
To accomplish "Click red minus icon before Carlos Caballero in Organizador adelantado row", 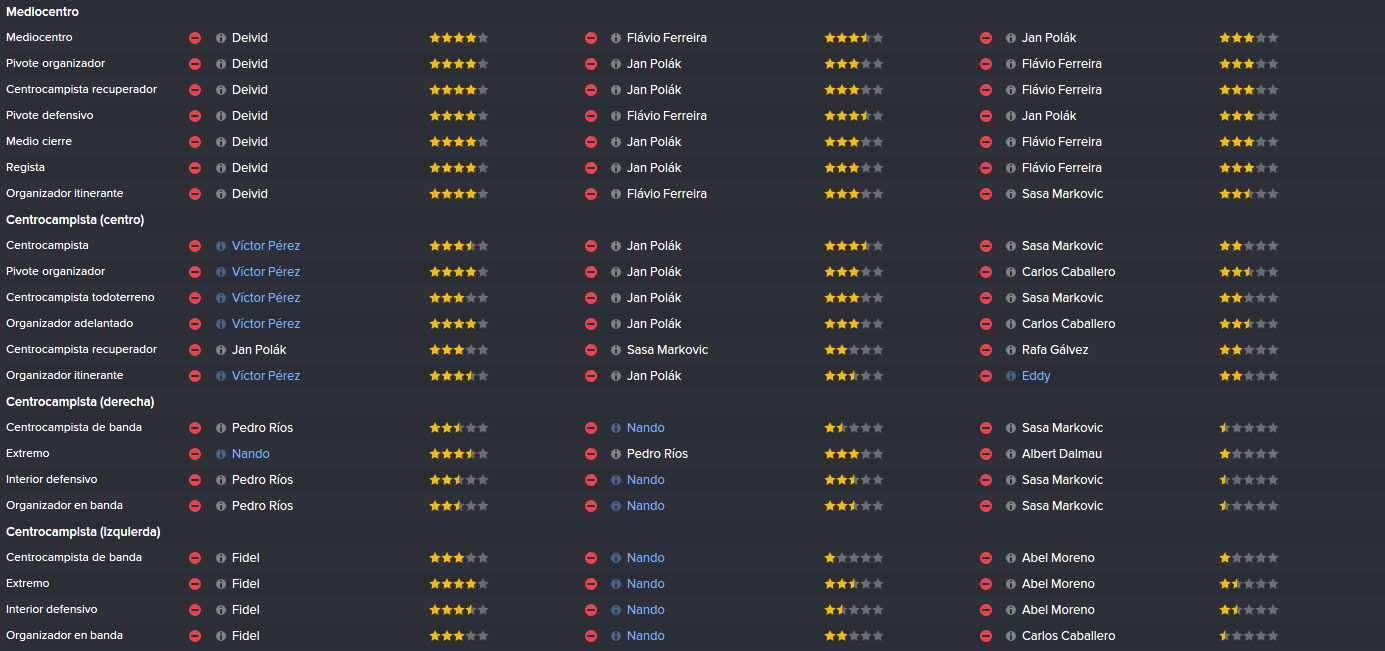I will (x=985, y=324).
